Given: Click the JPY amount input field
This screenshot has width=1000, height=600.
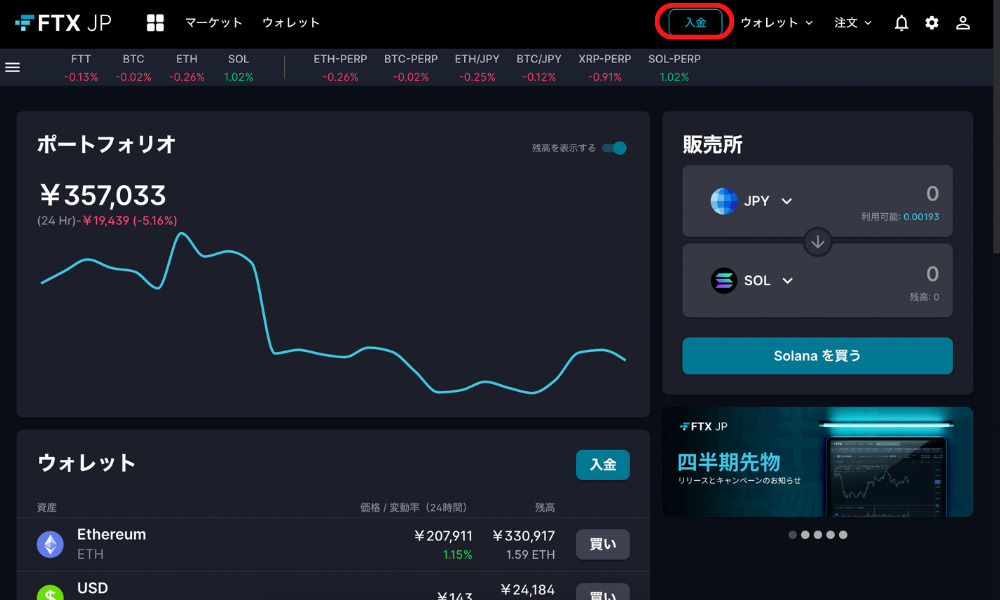Looking at the screenshot, I should [x=932, y=194].
